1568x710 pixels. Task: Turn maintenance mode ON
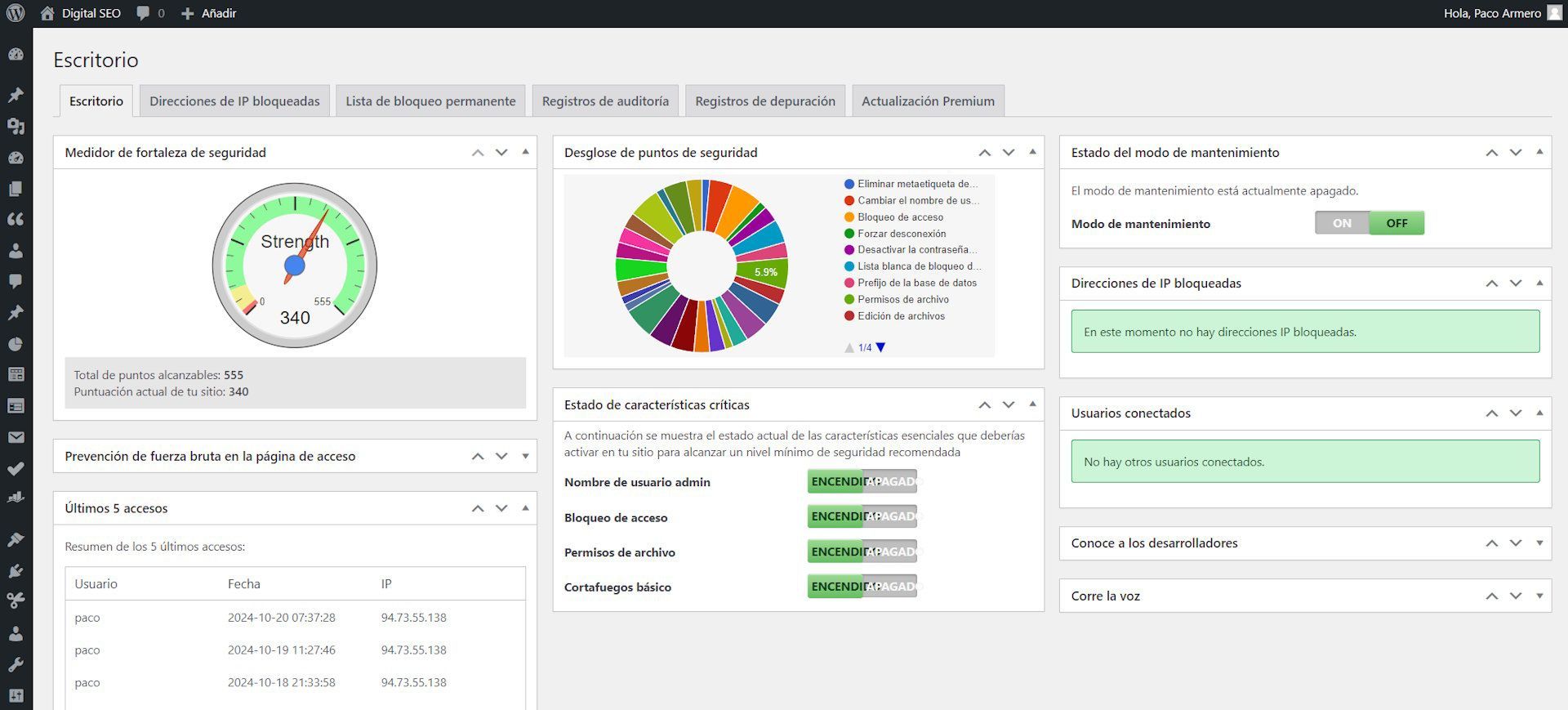tap(1342, 223)
